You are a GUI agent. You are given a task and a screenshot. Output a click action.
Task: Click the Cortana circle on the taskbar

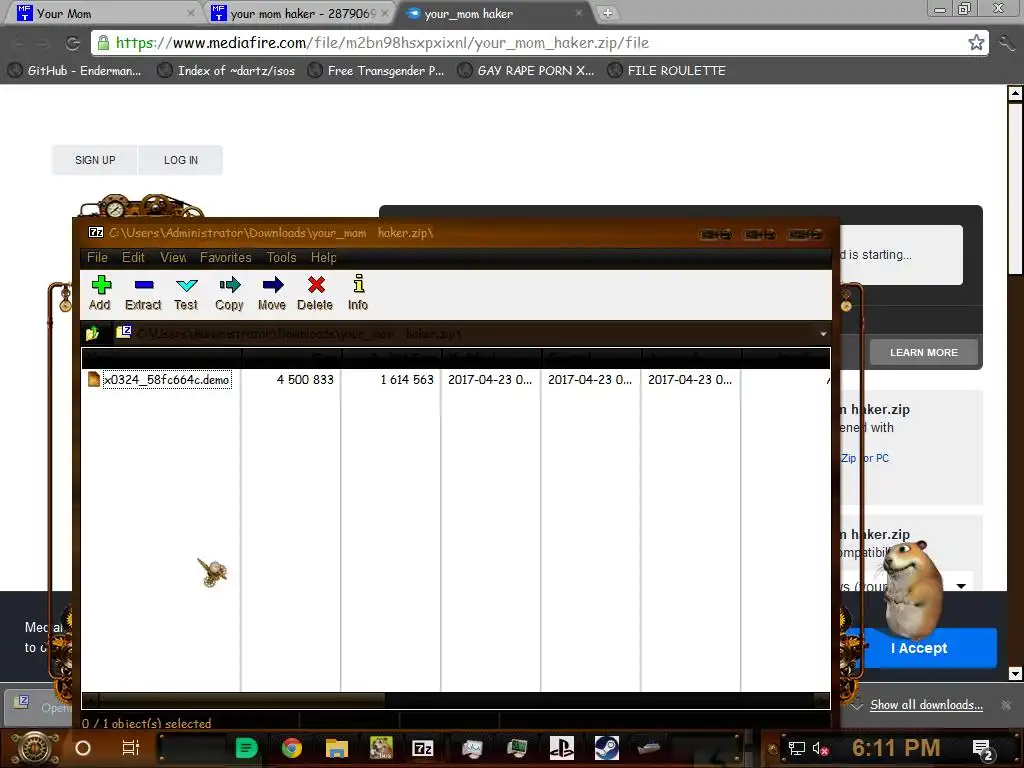pos(83,748)
